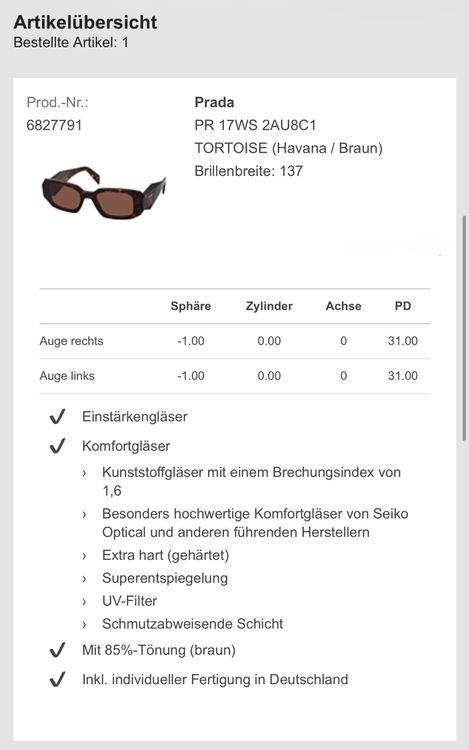This screenshot has width=469, height=750.
Task: Click the chevron before Schmutzabweisende Schicht
Action: coord(84,625)
